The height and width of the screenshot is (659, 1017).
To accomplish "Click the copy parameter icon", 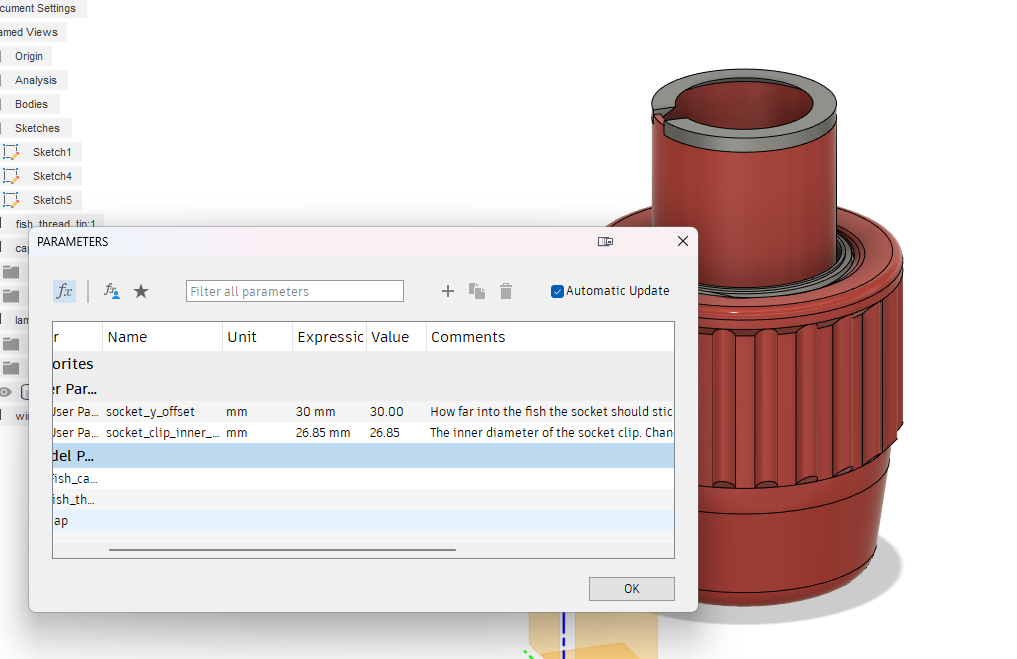I will tap(477, 291).
